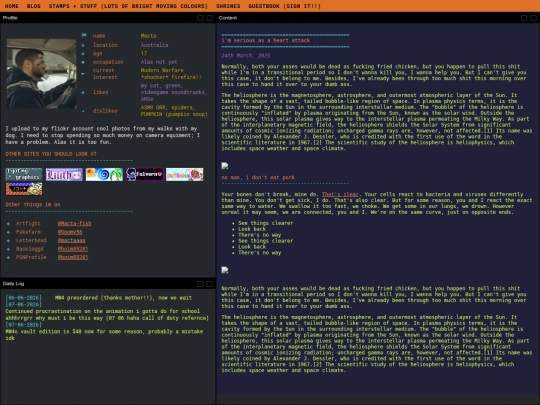Open the purple Lilith site badge
The height and width of the screenshot is (405, 540).
(x=64, y=174)
